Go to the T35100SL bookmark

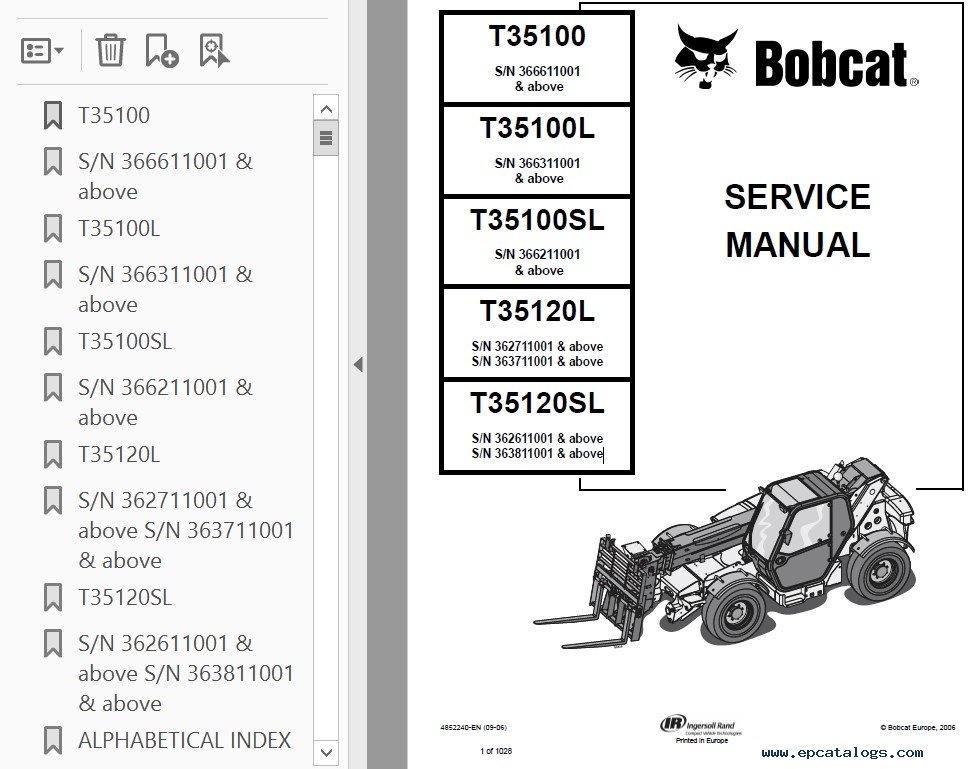125,341
